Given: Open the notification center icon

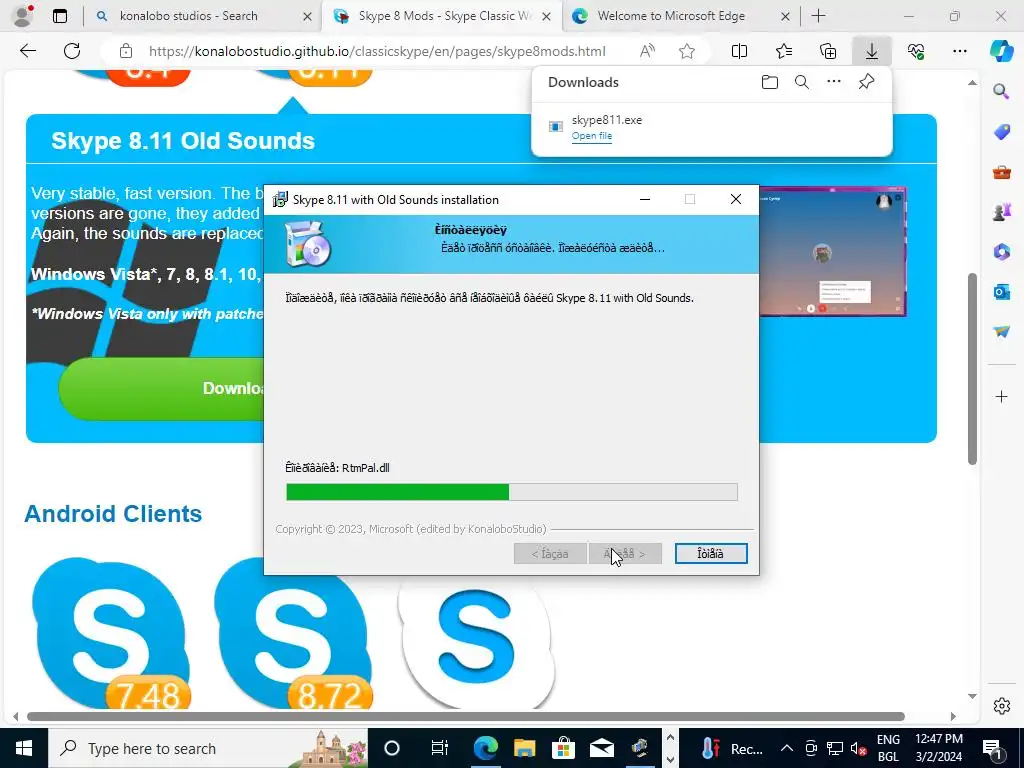Looking at the screenshot, I should (x=992, y=748).
